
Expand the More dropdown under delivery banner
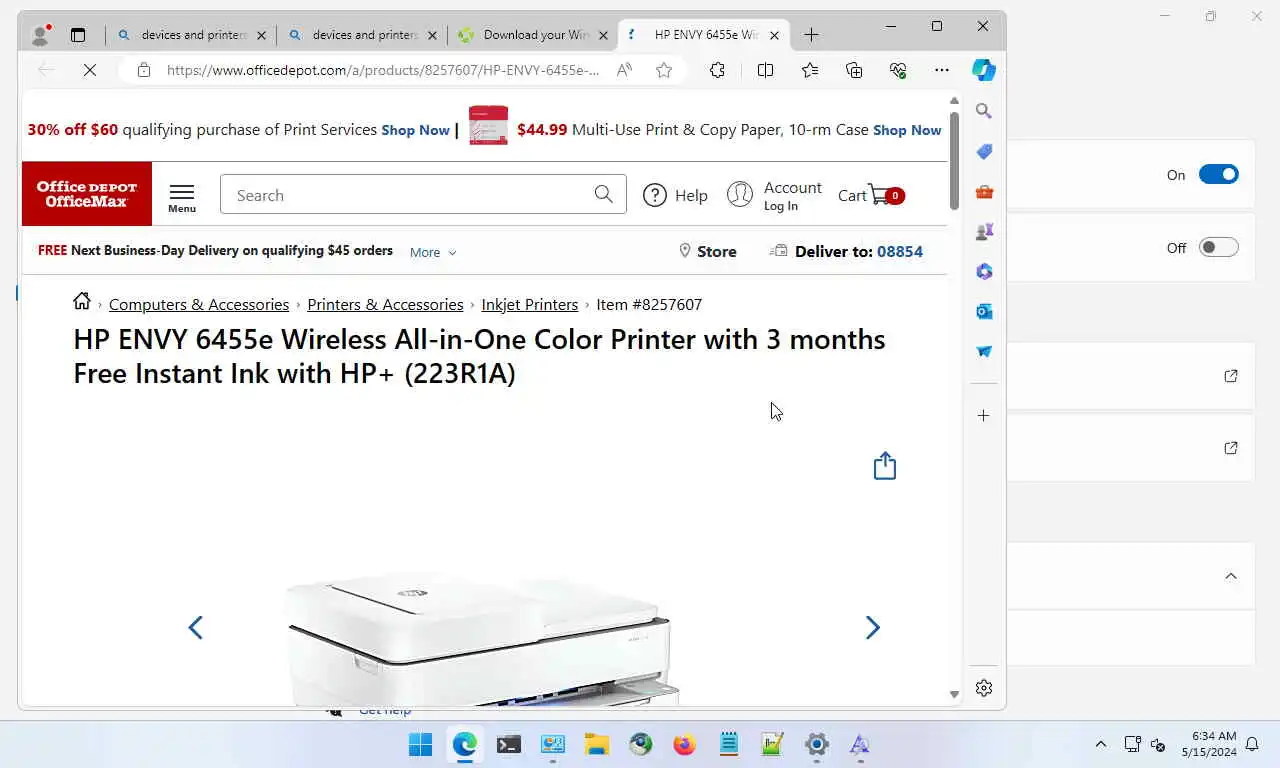(x=433, y=252)
